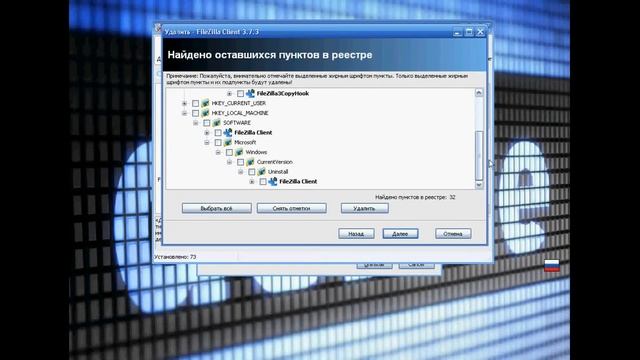
Task: Go back with the Назад button
Action: tap(356, 233)
